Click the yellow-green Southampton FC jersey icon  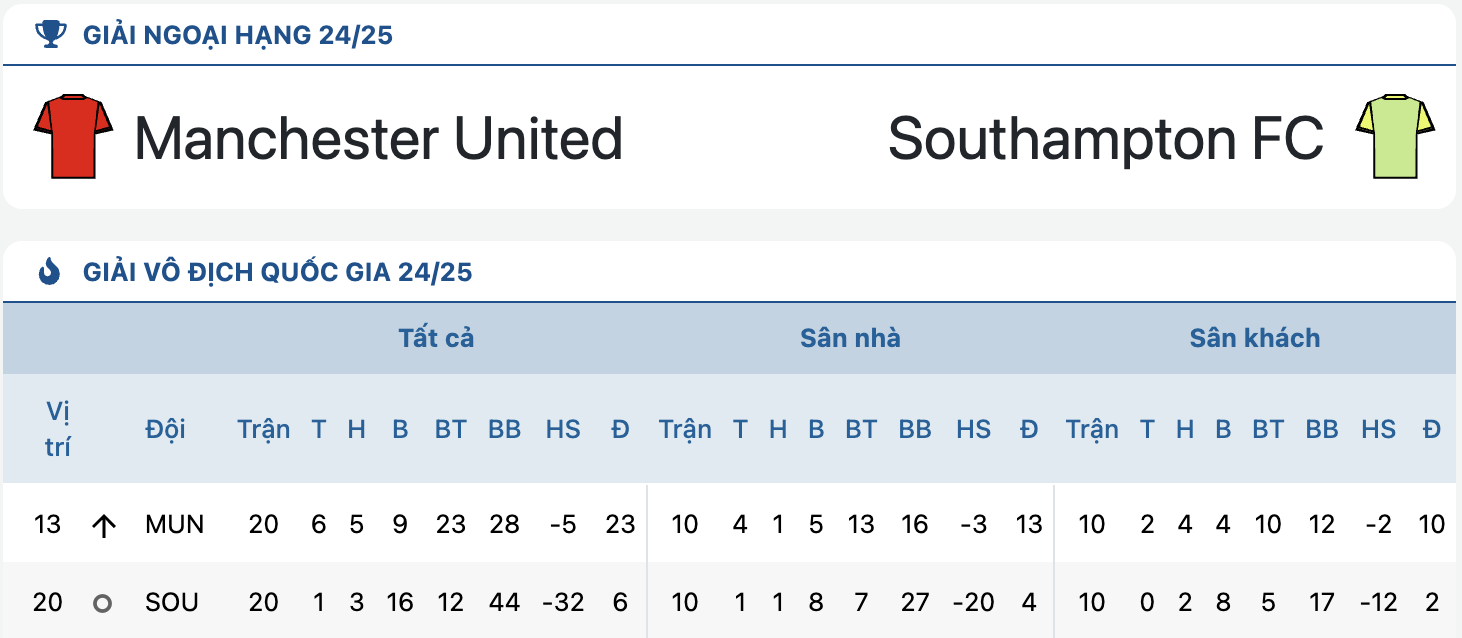point(1395,137)
